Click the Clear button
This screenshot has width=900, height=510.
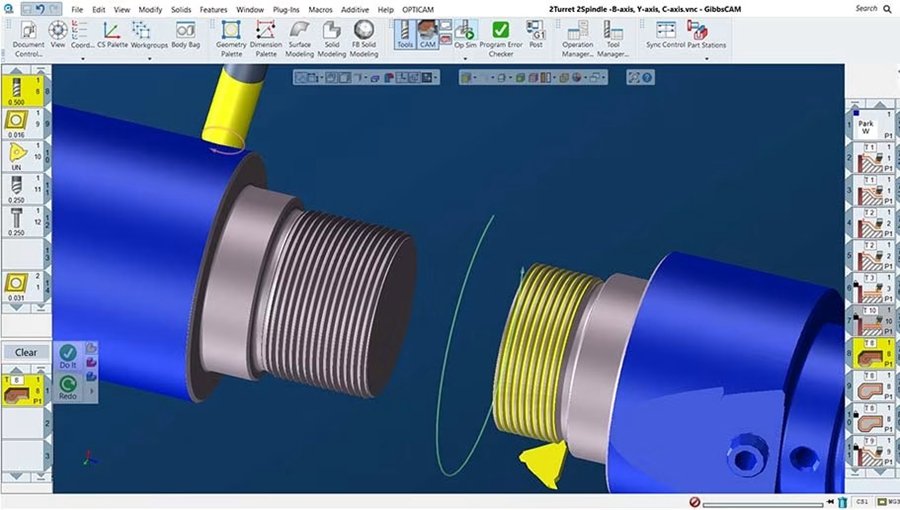tap(26, 352)
